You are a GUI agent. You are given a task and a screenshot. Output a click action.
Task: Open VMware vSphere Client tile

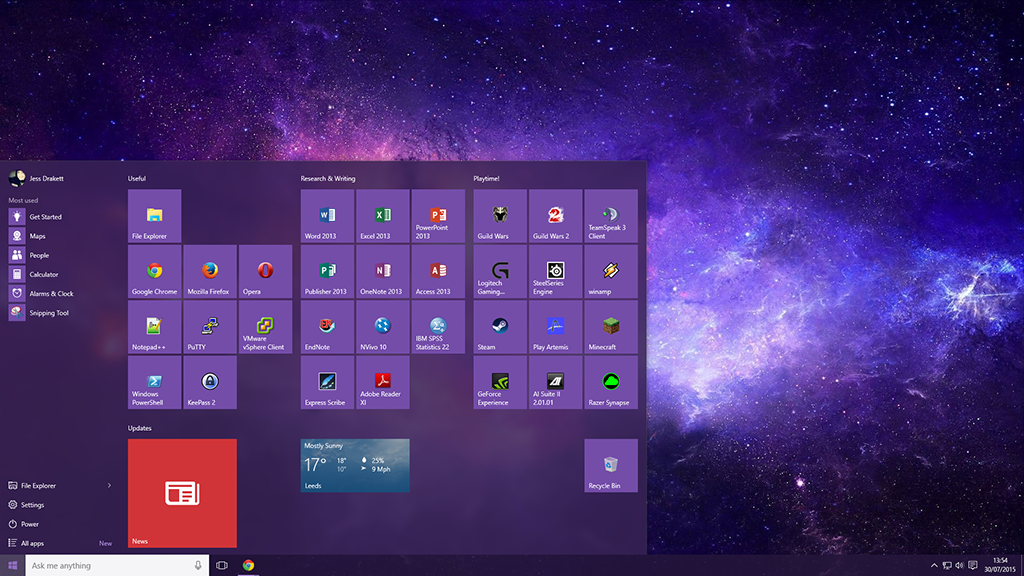click(266, 327)
